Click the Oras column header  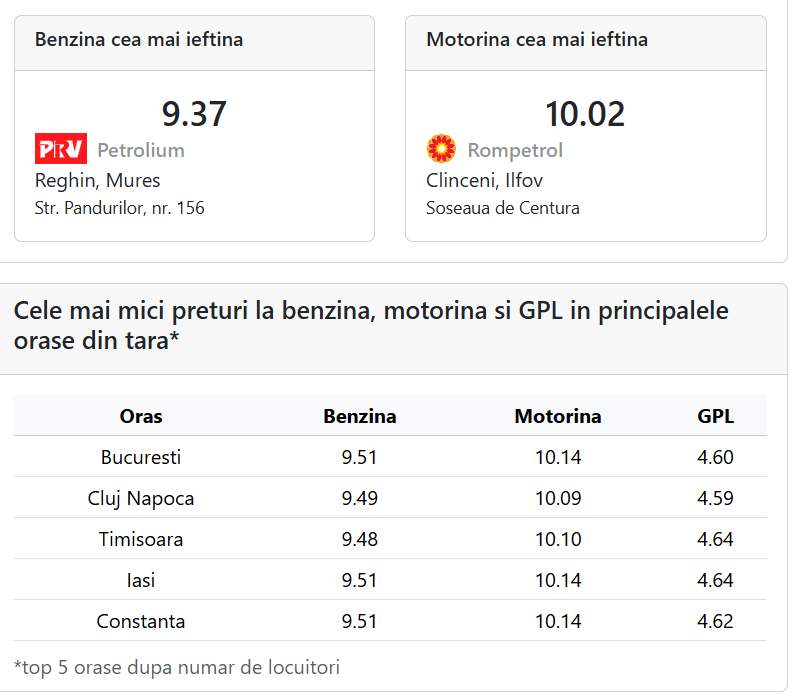(x=141, y=416)
